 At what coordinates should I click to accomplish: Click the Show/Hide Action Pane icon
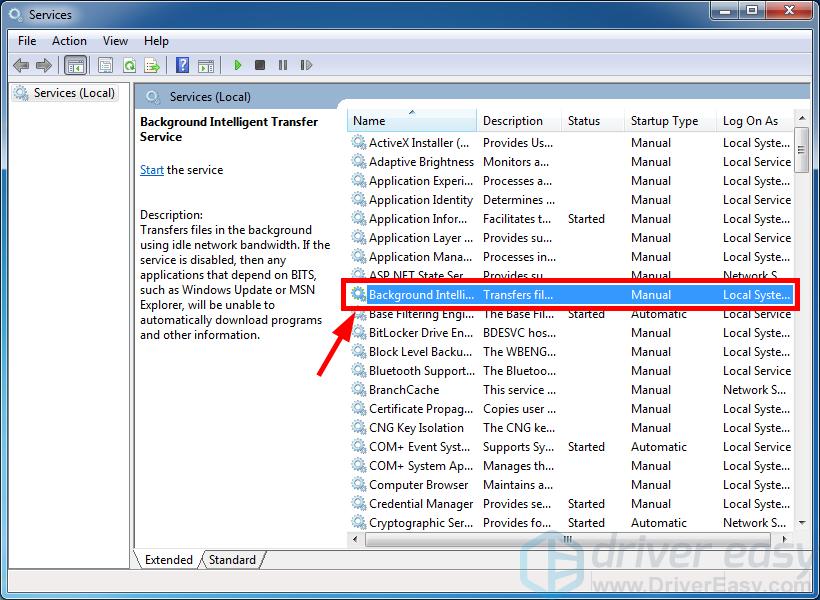[206, 65]
